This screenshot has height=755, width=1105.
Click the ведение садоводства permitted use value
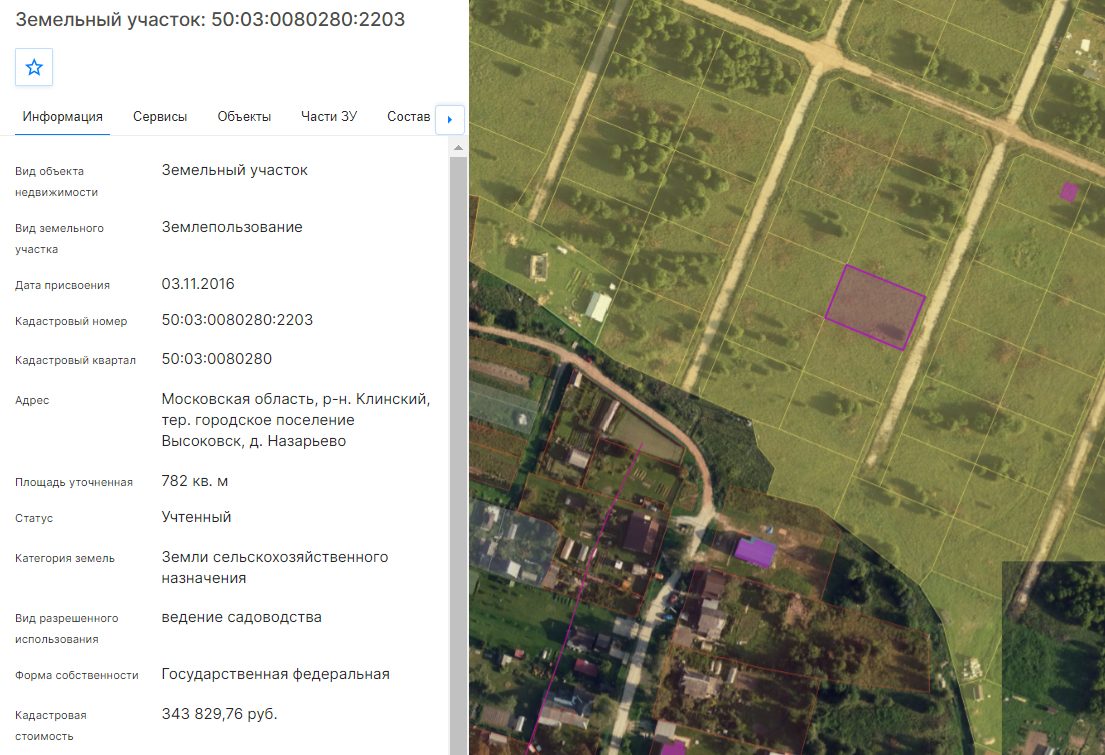[x=241, y=618]
